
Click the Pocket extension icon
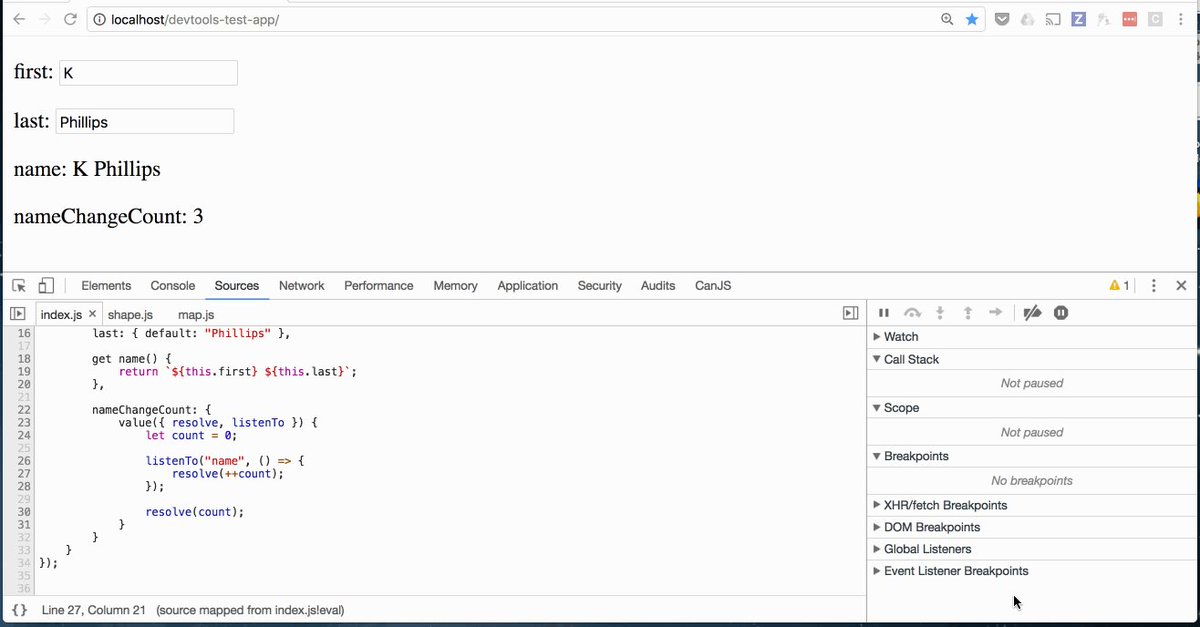tap(1002, 19)
